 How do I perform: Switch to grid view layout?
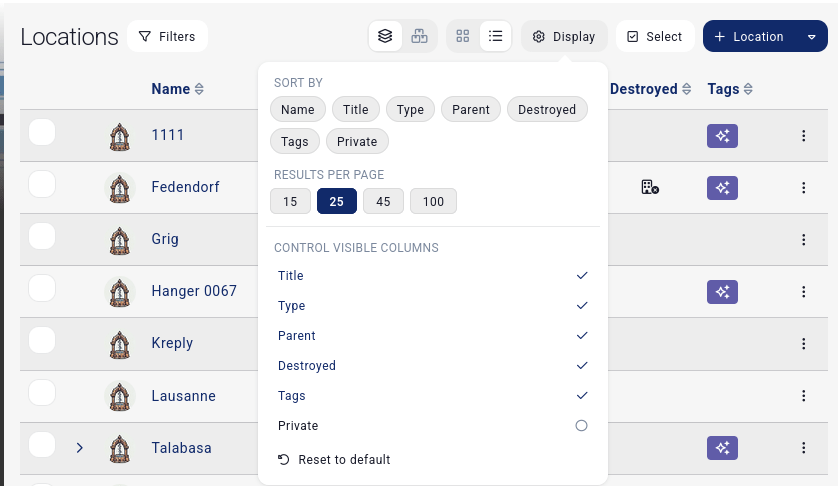click(462, 37)
